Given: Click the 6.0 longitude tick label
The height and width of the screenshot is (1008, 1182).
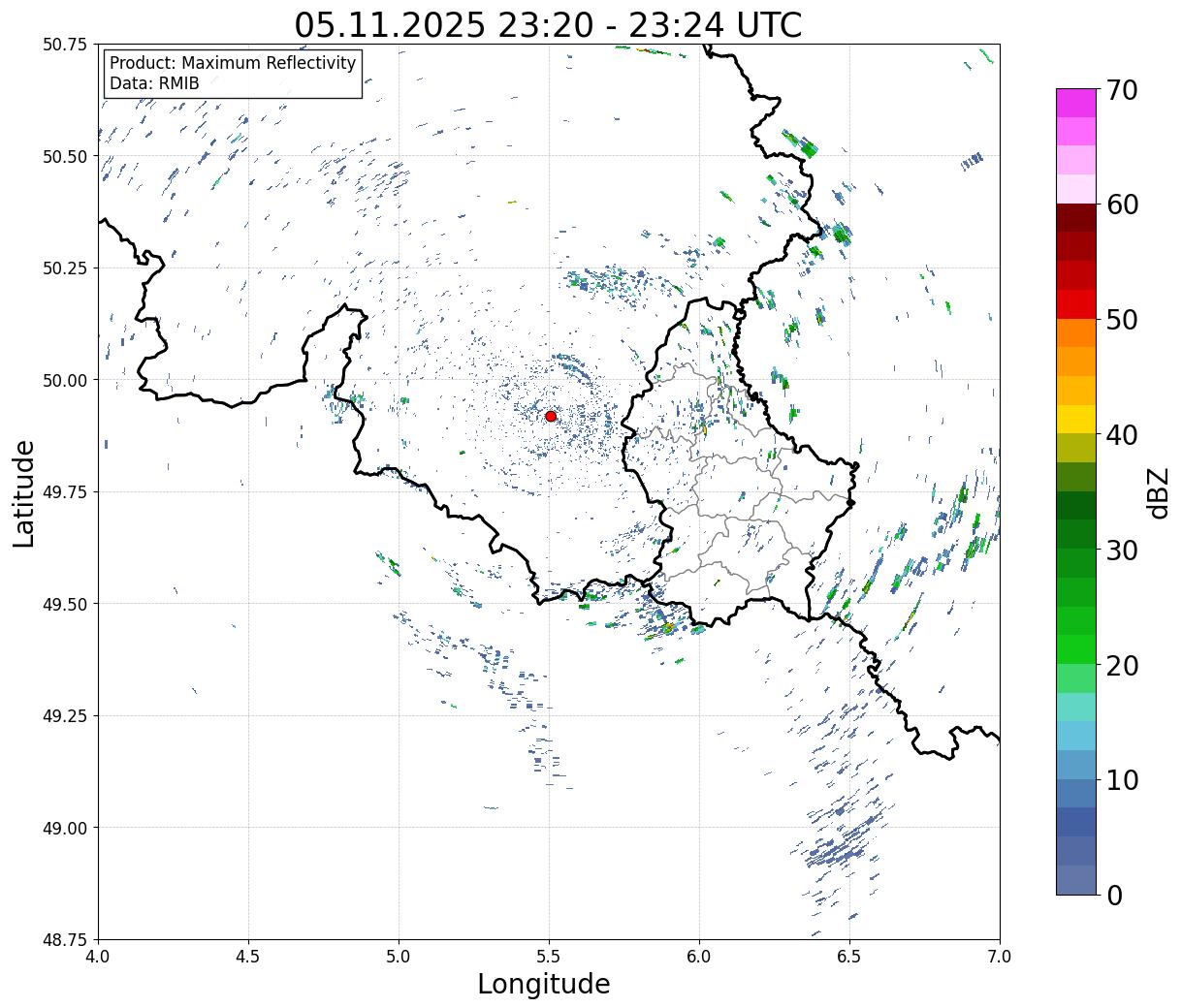Looking at the screenshot, I should click(699, 957).
